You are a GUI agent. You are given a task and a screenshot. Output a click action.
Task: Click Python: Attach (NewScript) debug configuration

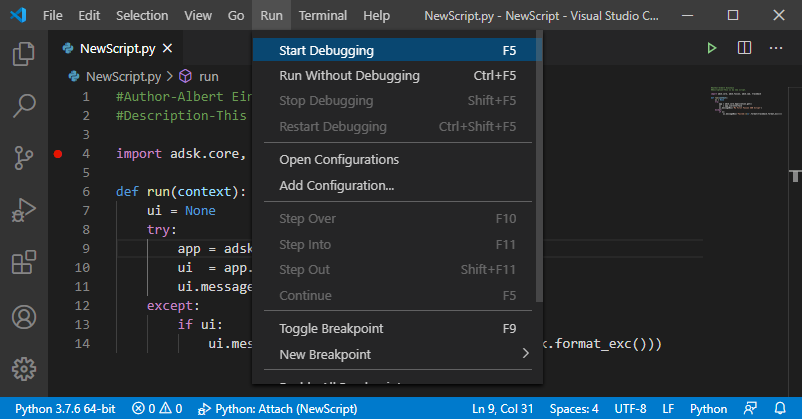click(278, 408)
